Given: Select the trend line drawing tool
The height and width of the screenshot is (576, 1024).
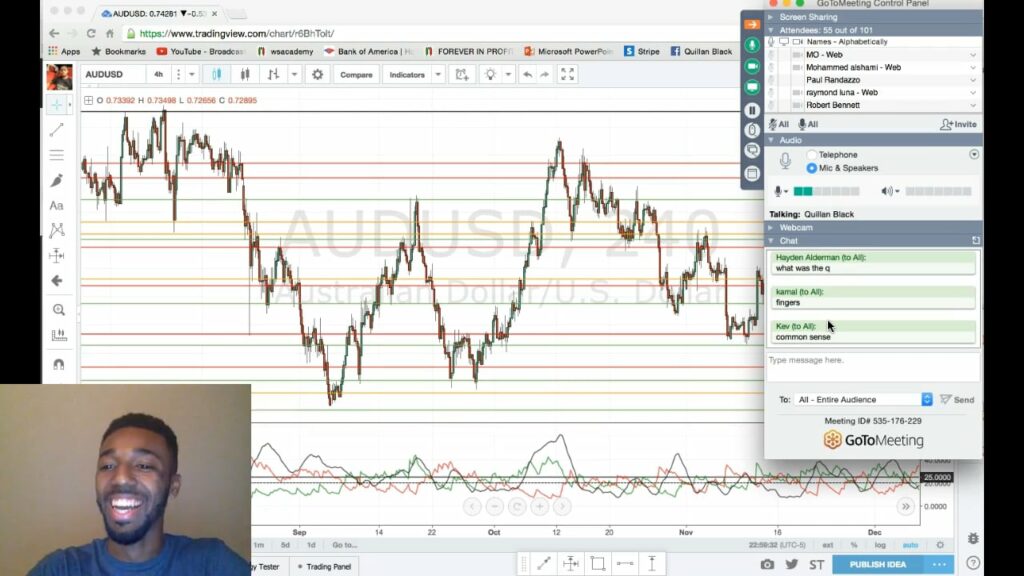Looking at the screenshot, I should 57,129.
